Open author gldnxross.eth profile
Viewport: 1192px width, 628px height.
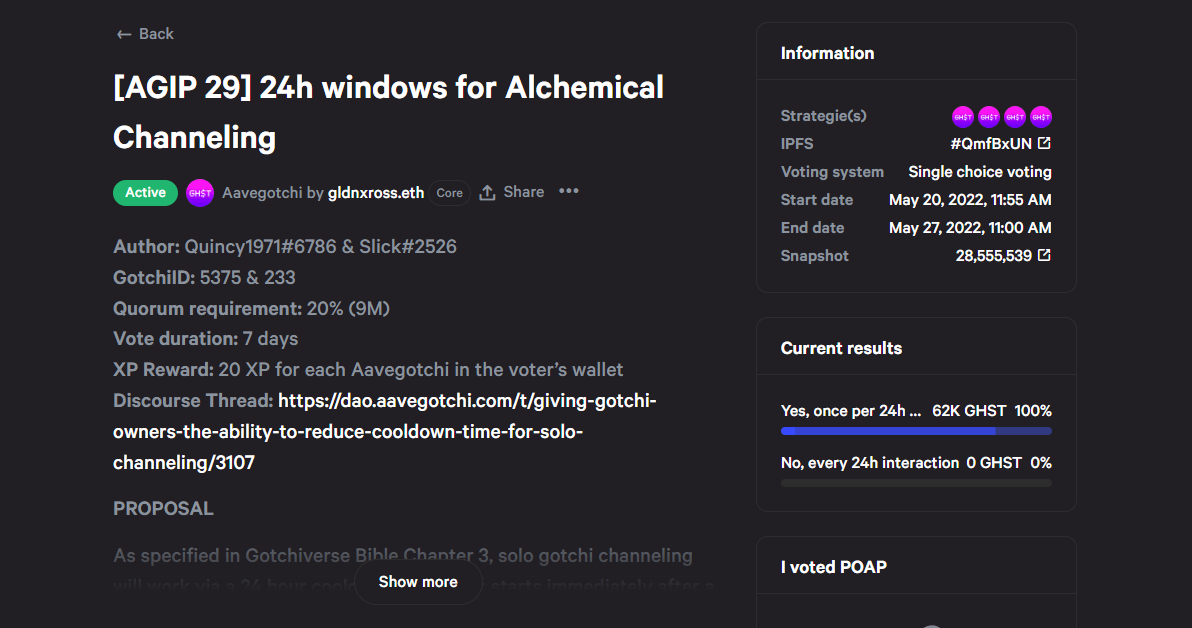(x=376, y=193)
